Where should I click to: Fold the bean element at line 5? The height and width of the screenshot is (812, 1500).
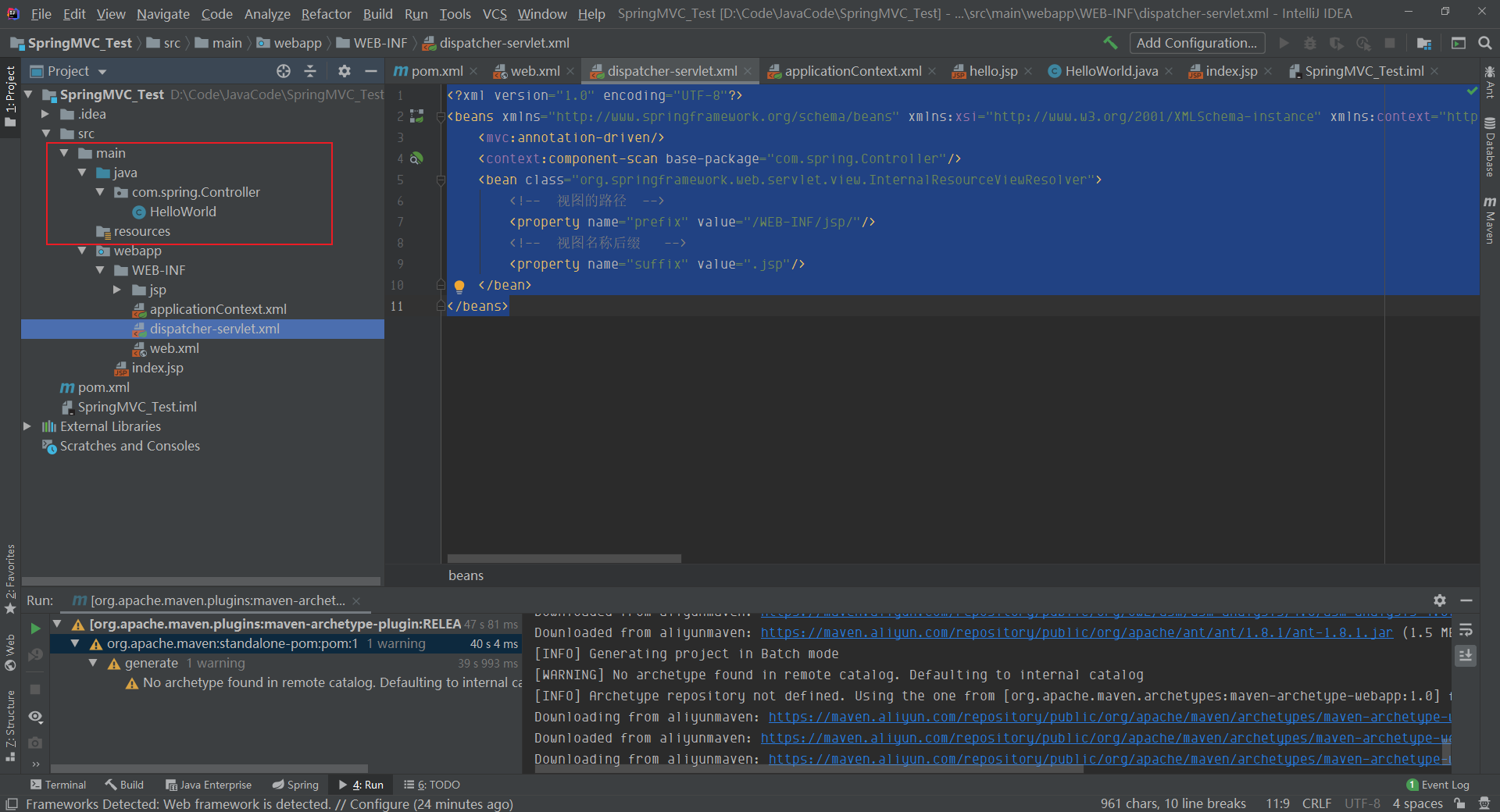point(441,180)
